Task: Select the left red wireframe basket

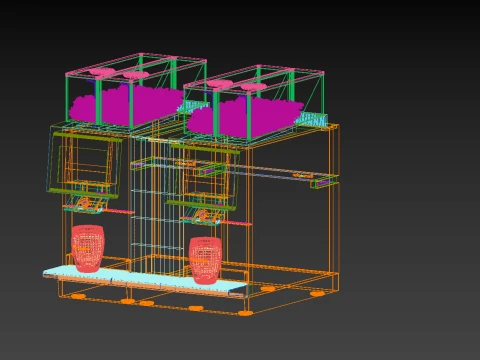Action: click(x=88, y=248)
